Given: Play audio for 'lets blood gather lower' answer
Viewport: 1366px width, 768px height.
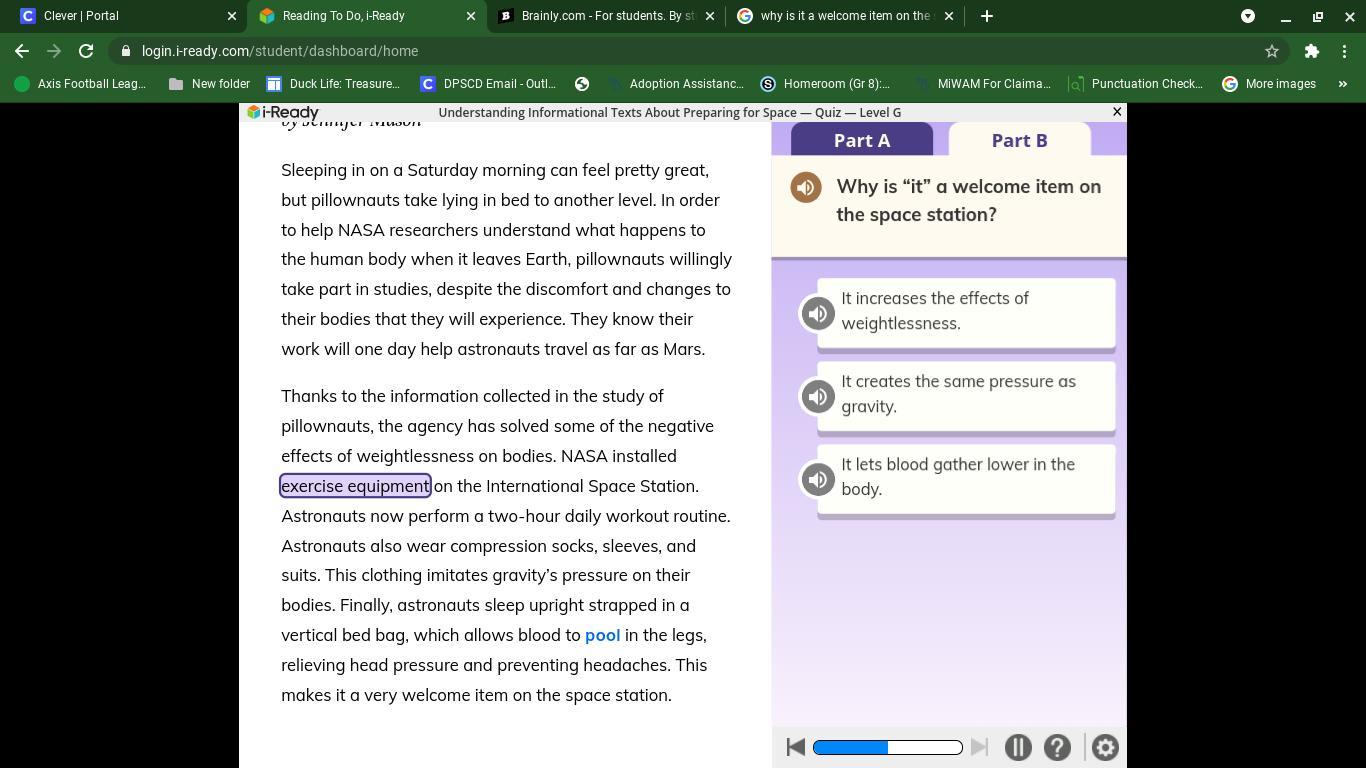Looking at the screenshot, I should (818, 480).
